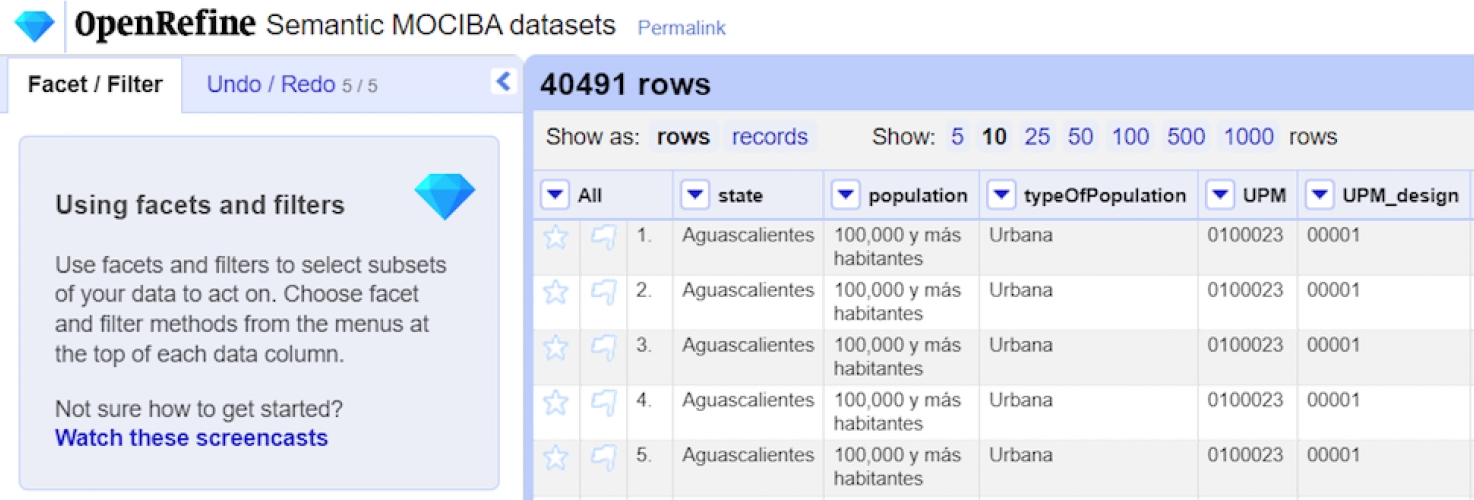Star row 3

pos(556,347)
